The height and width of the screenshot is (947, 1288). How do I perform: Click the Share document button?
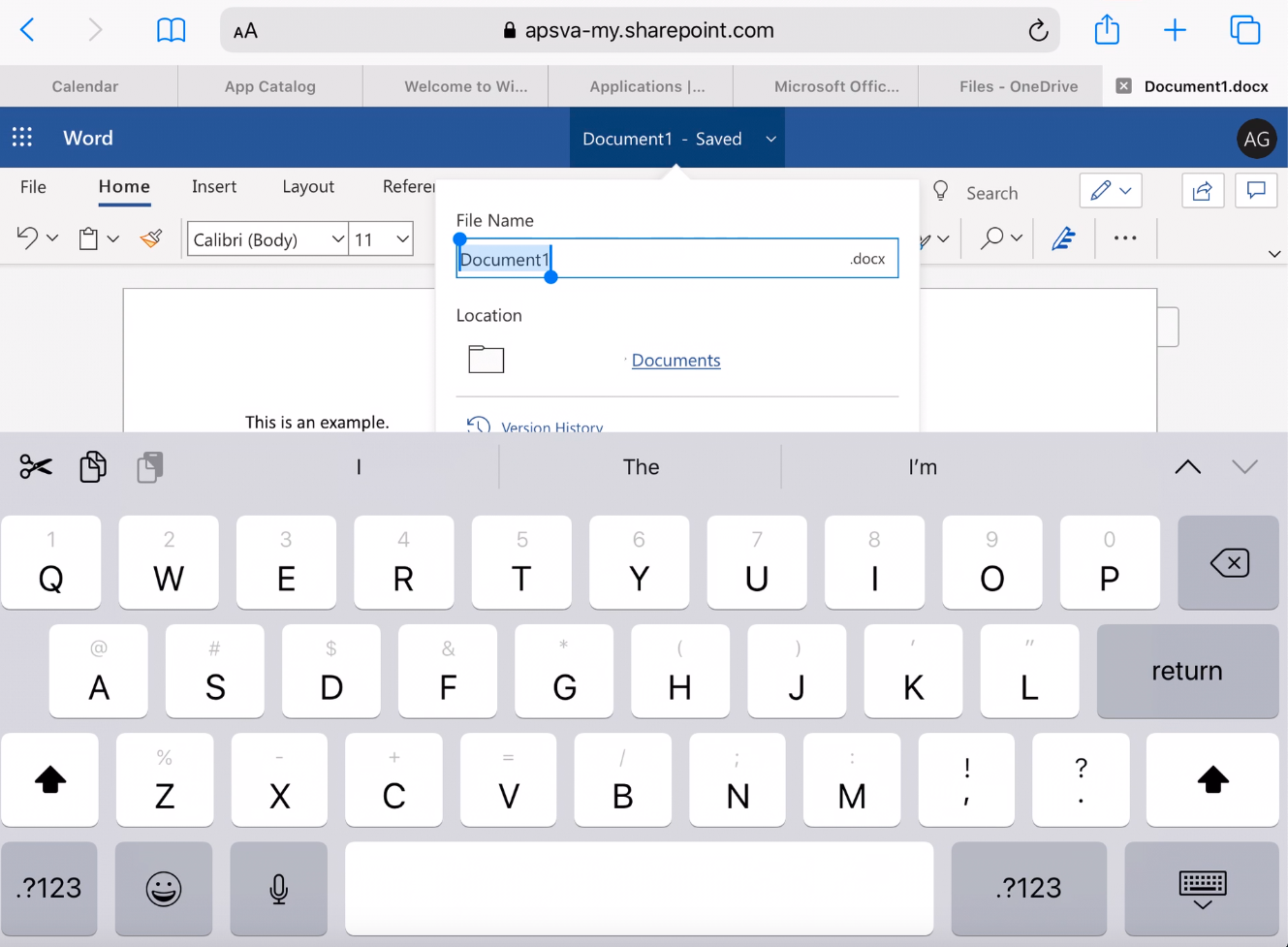coord(1203,191)
